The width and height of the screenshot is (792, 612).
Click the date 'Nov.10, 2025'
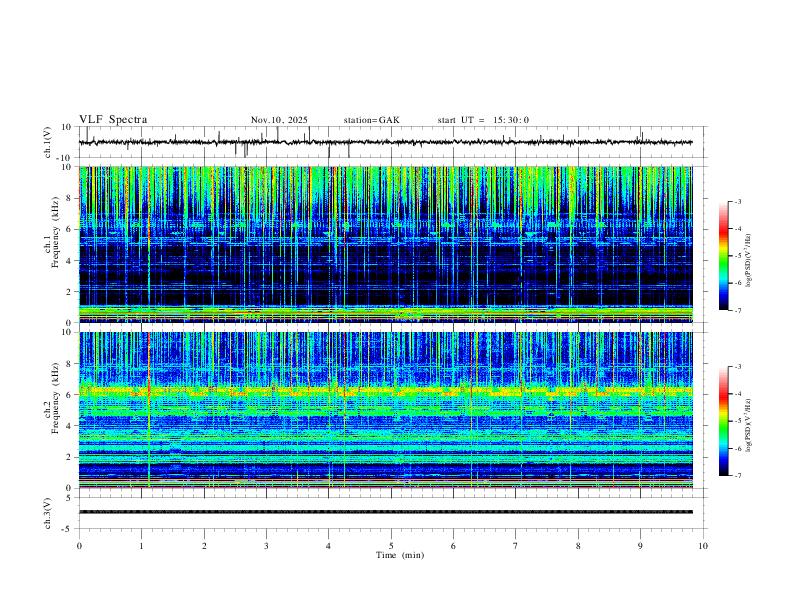pos(279,120)
